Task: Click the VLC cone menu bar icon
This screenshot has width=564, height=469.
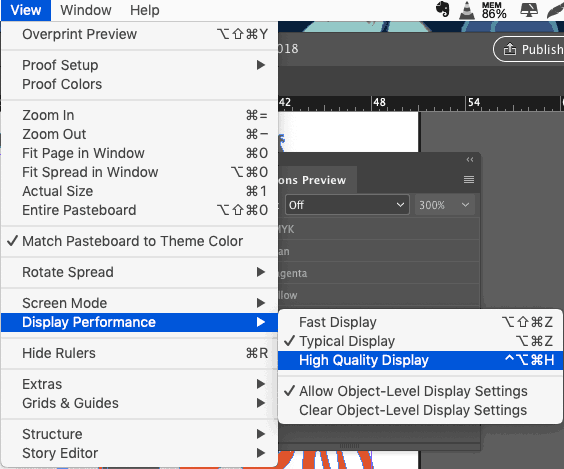Action: pyautogui.click(x=467, y=10)
